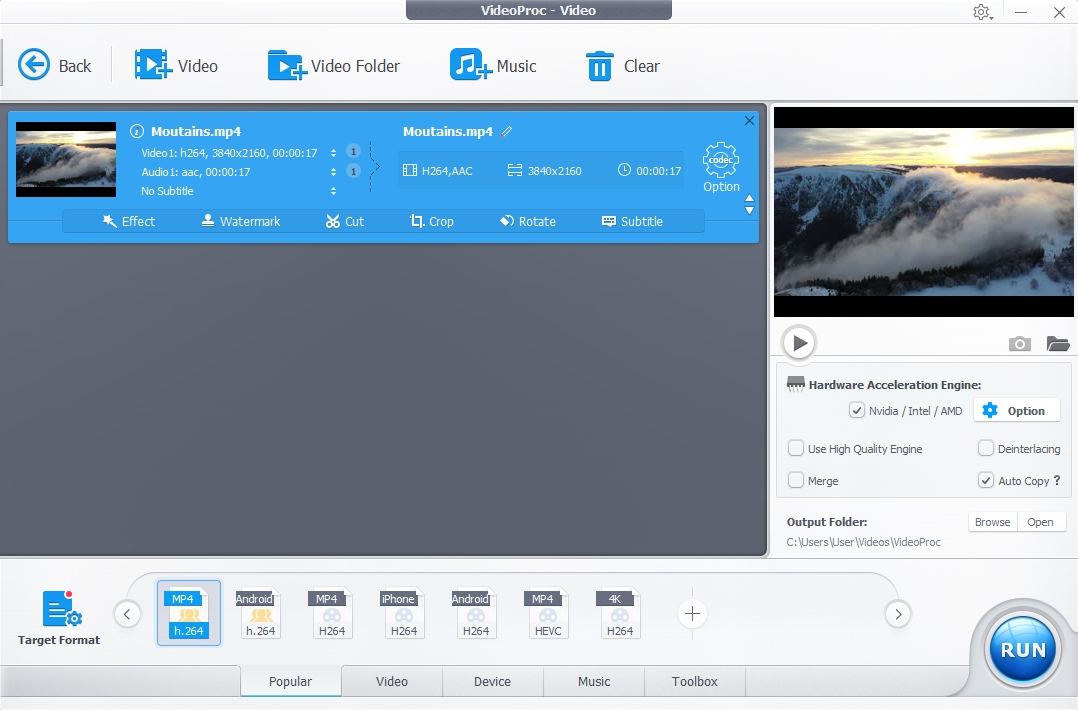
Task: Click the right chevron to see more formats
Action: (x=898, y=614)
